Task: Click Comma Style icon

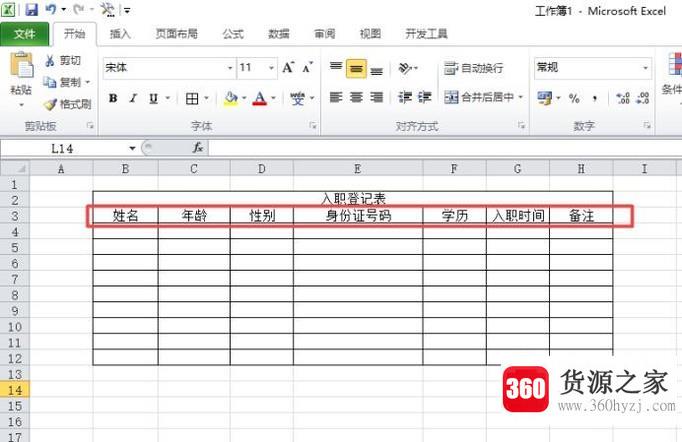Action: pyautogui.click(x=595, y=98)
